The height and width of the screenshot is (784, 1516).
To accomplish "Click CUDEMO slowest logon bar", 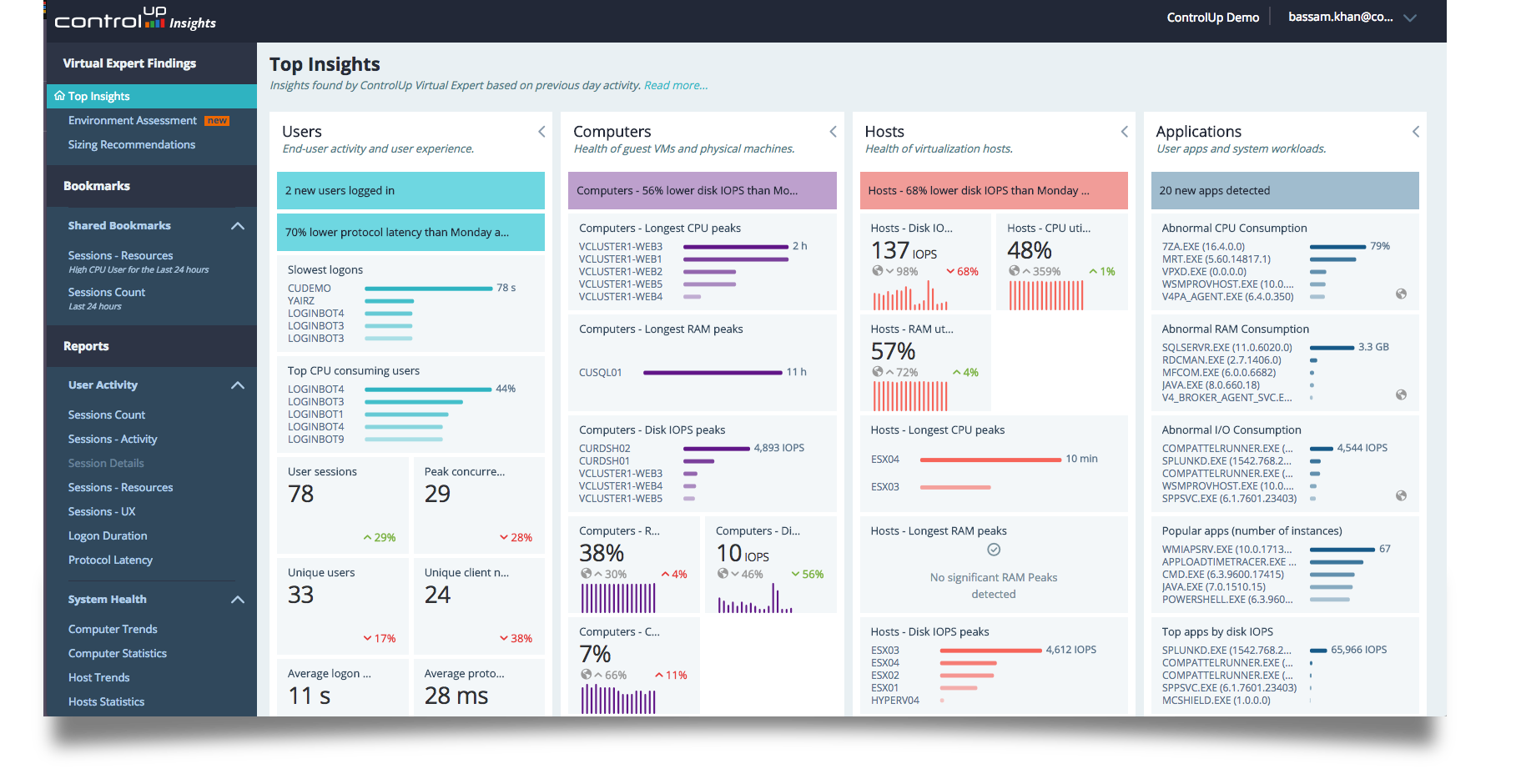I will 429,289.
